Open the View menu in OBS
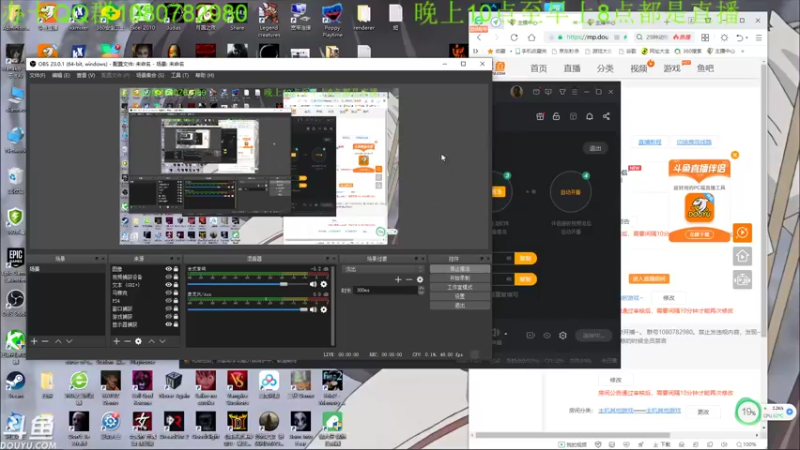Viewport: 800px width, 450px height. click(x=86, y=76)
